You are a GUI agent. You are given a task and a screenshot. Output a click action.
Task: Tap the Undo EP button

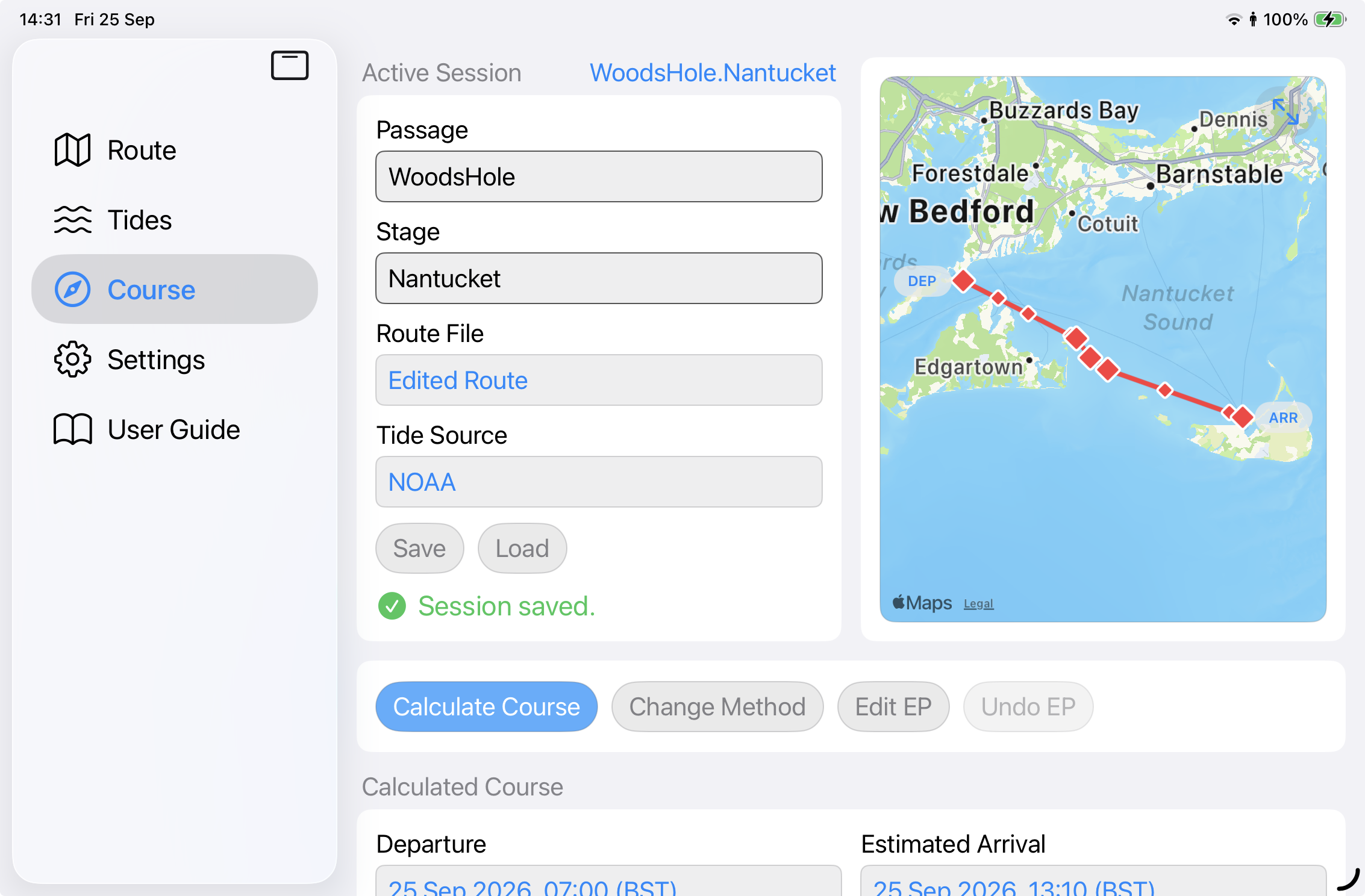pos(1028,706)
